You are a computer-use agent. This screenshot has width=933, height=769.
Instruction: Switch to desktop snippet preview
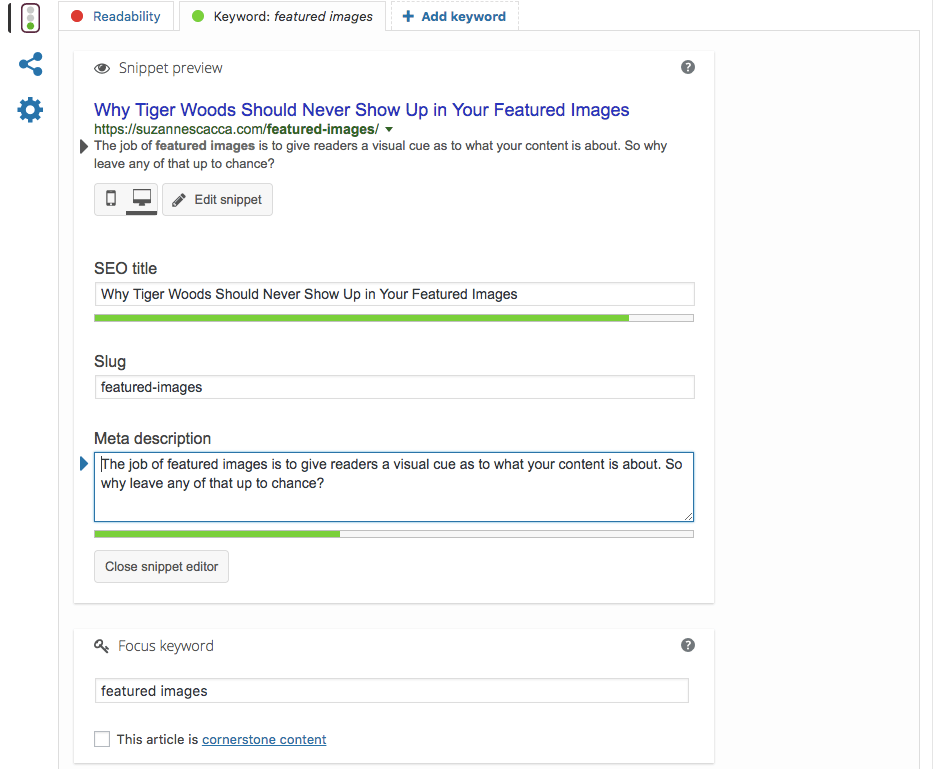tap(141, 199)
